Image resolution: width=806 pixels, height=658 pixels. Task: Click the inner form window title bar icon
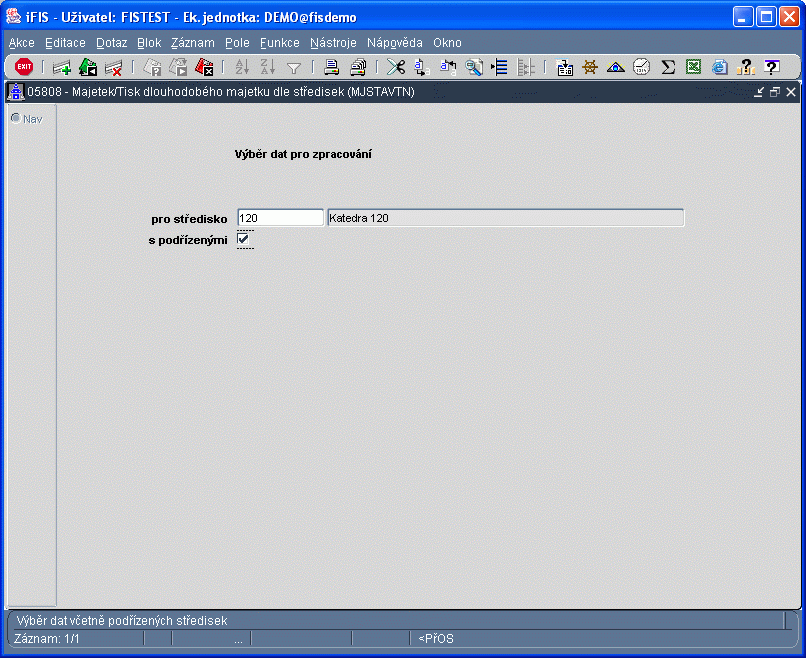coord(15,92)
